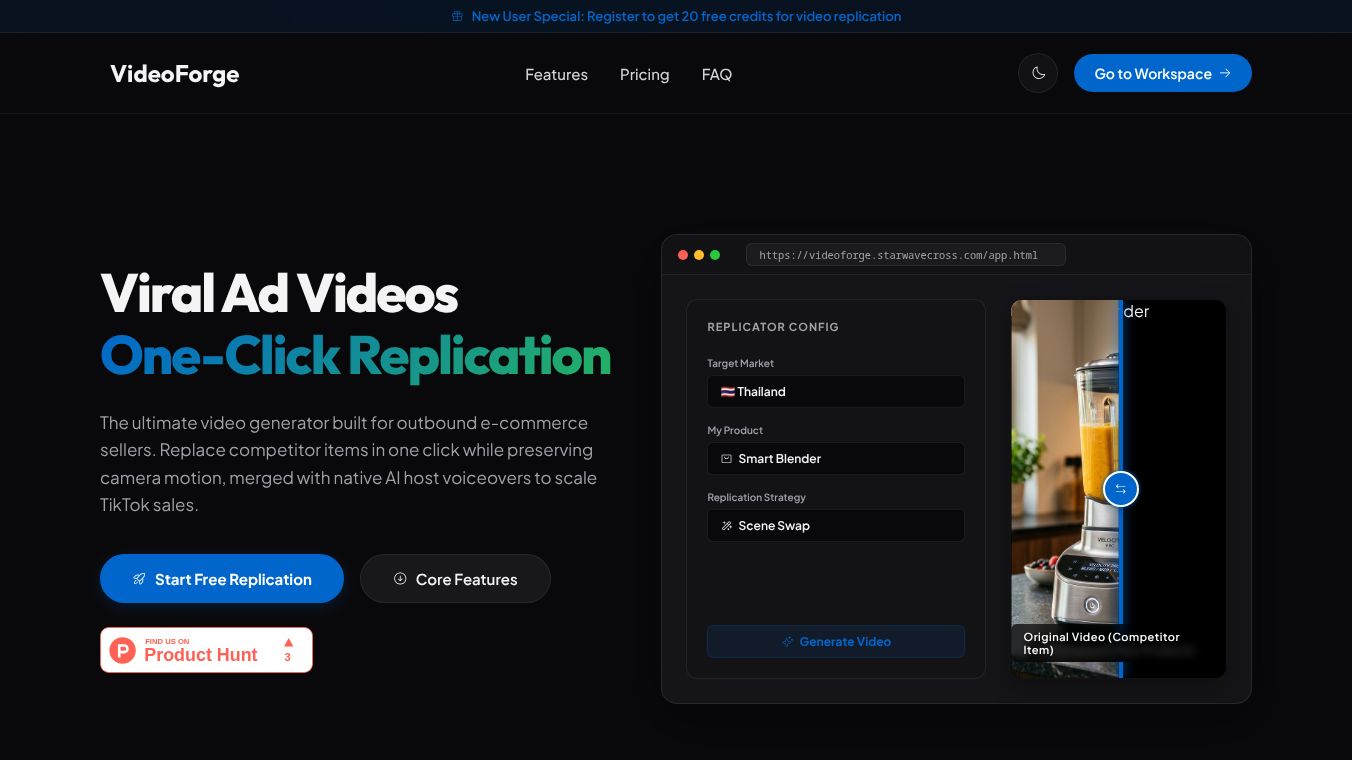Click the red window dot in mock browser
This screenshot has height=760, width=1352.
pos(683,255)
